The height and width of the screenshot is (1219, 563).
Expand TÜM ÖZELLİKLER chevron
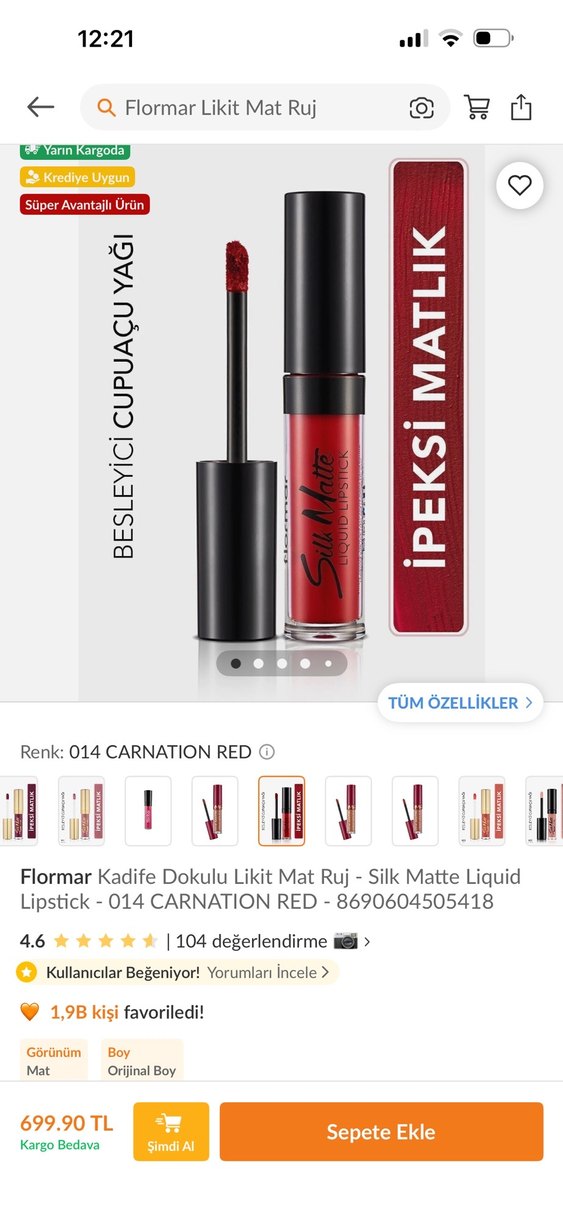click(x=529, y=702)
